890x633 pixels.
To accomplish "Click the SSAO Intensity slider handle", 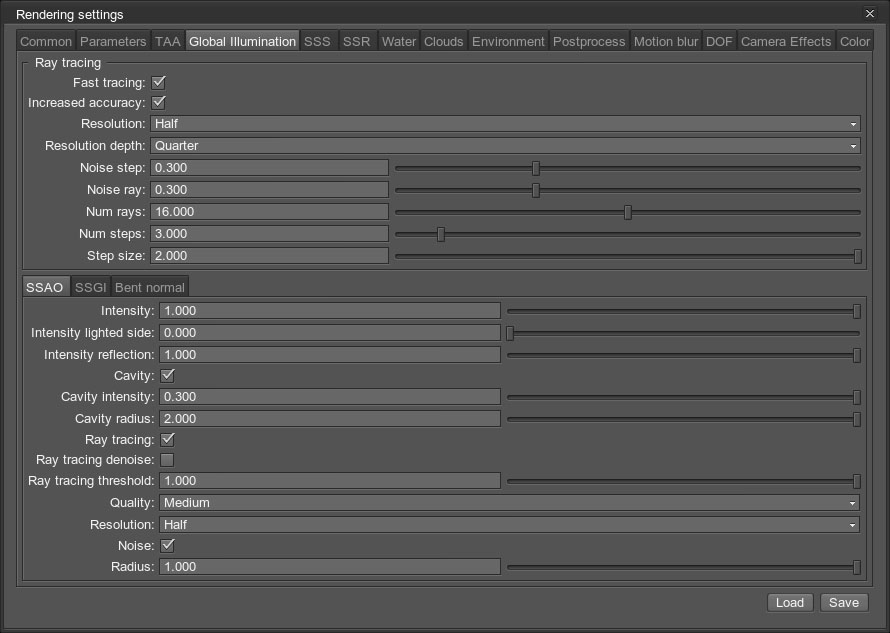I will pos(857,311).
